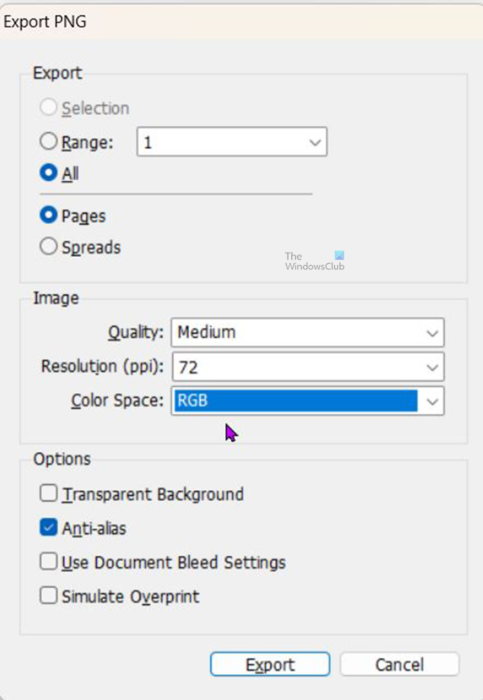Click the Color Space: label
Screen dimensions: 483x700
[x=117, y=400]
